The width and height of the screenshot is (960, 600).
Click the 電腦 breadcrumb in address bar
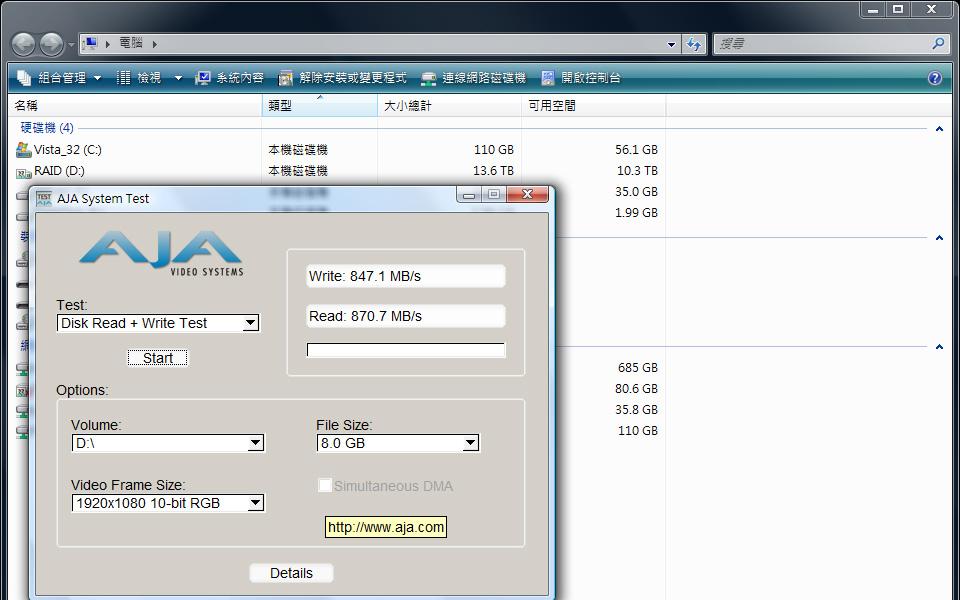(131, 43)
